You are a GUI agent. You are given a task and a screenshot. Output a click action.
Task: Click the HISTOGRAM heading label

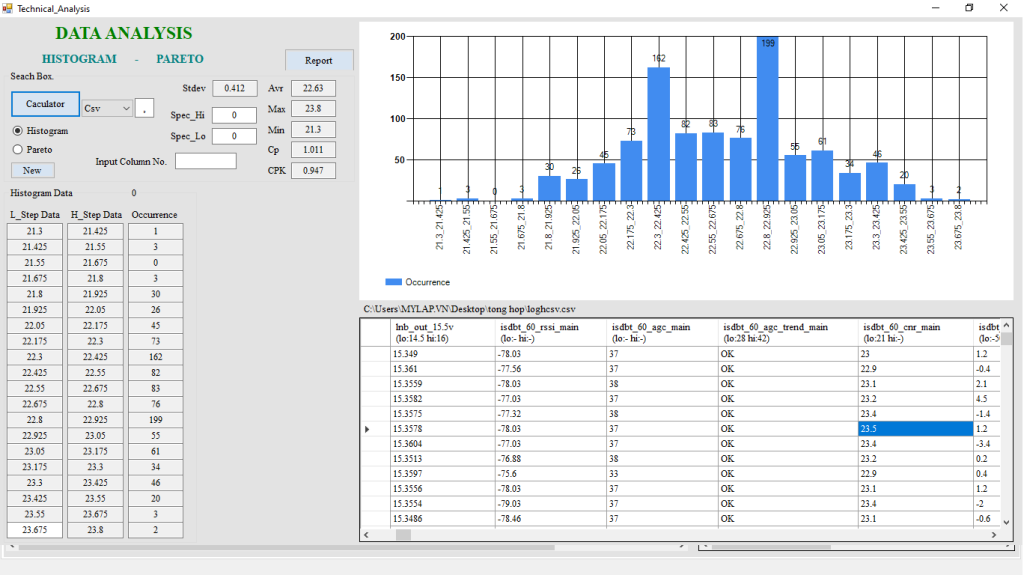tap(79, 59)
